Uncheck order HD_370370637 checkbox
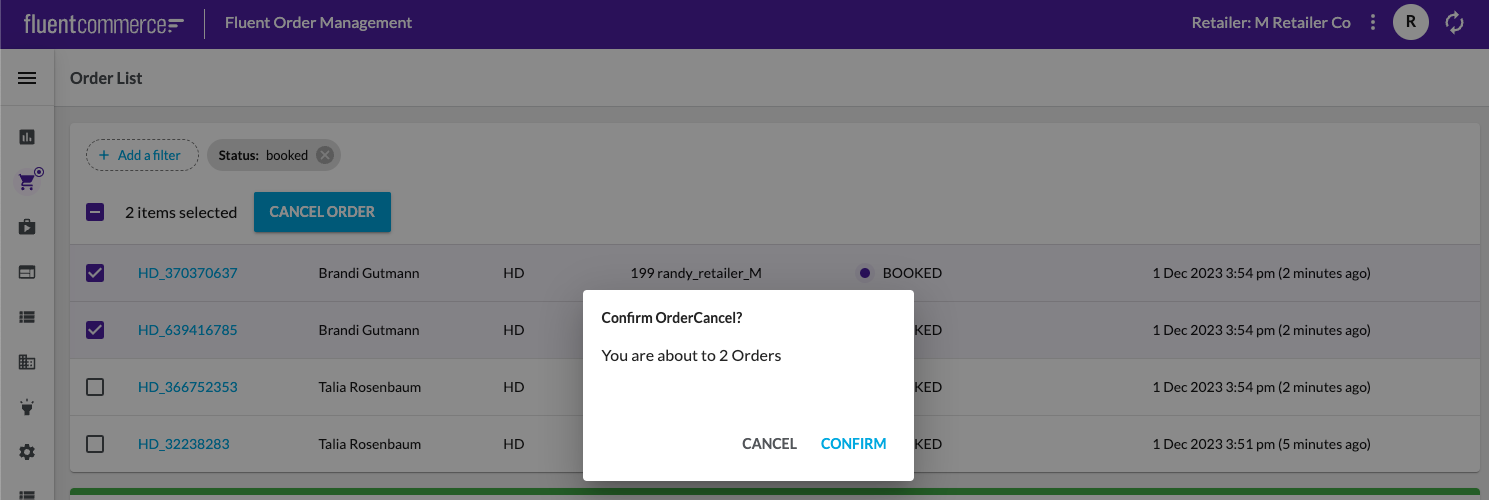Image resolution: width=1489 pixels, height=500 pixels. [x=95, y=273]
